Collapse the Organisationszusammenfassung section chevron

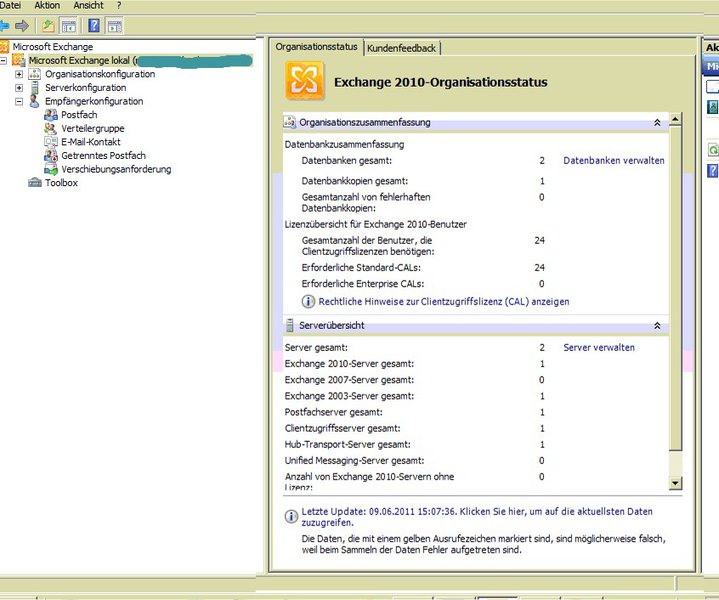(657, 122)
